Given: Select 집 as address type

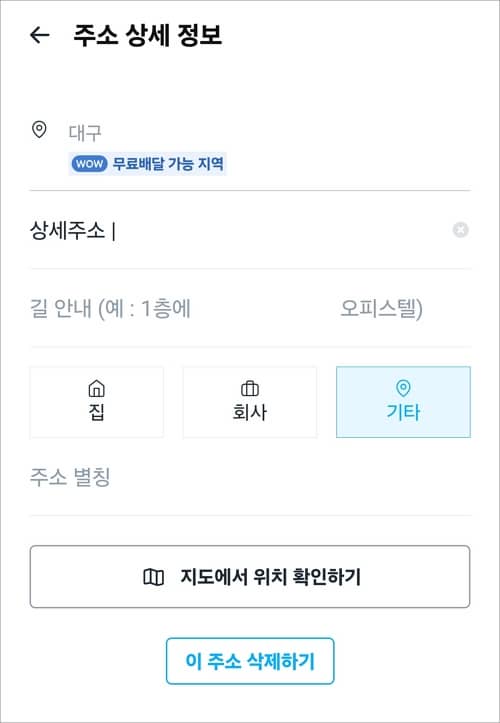Looking at the screenshot, I should tap(96, 402).
